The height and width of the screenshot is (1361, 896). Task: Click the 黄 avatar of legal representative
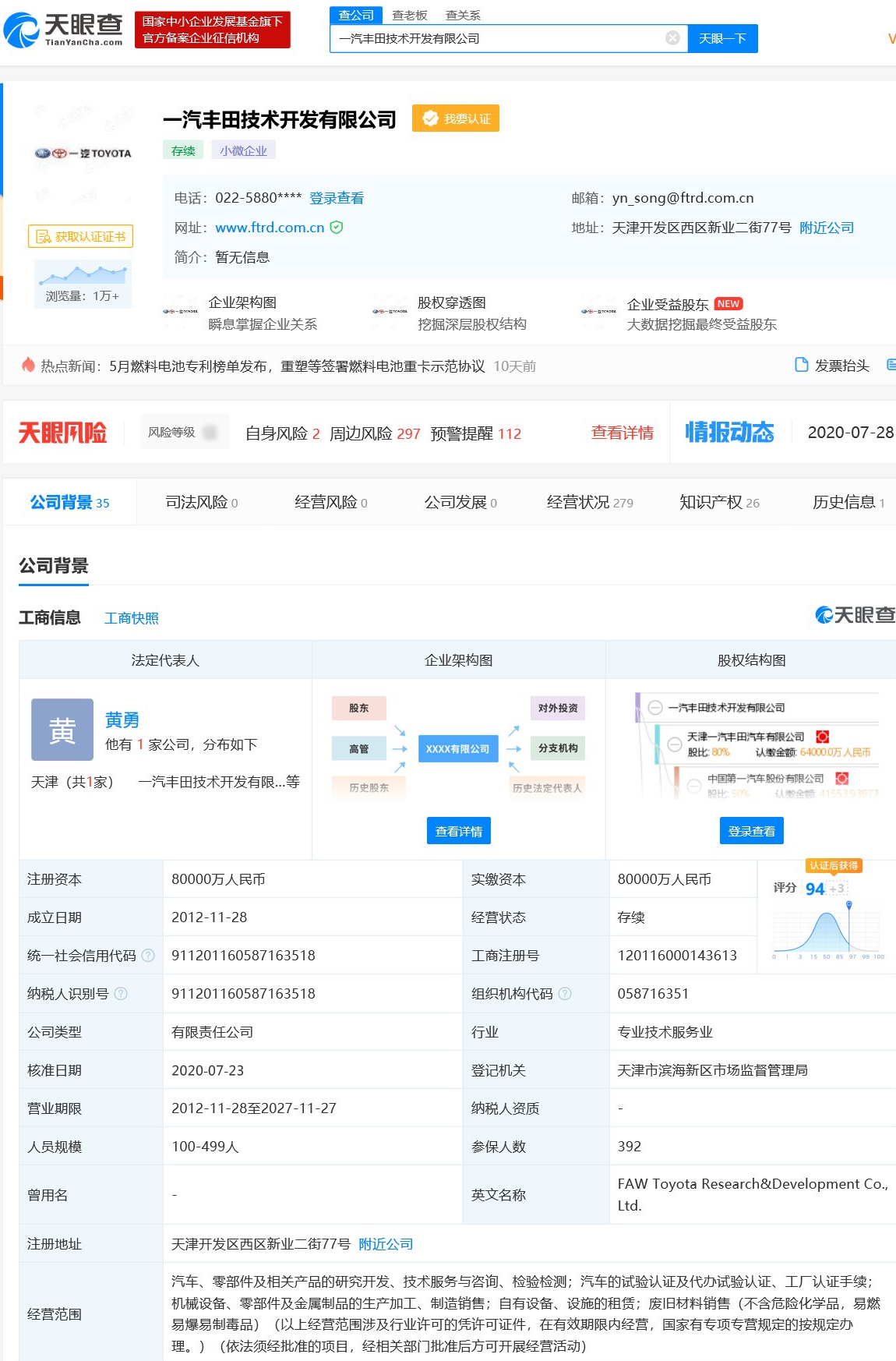point(62,730)
